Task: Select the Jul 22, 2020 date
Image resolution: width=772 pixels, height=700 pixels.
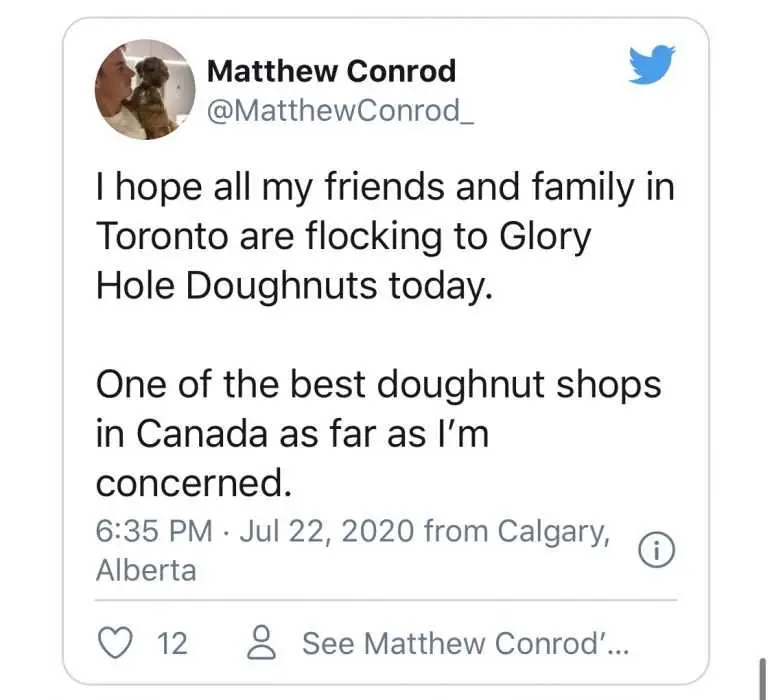Action: [326, 532]
